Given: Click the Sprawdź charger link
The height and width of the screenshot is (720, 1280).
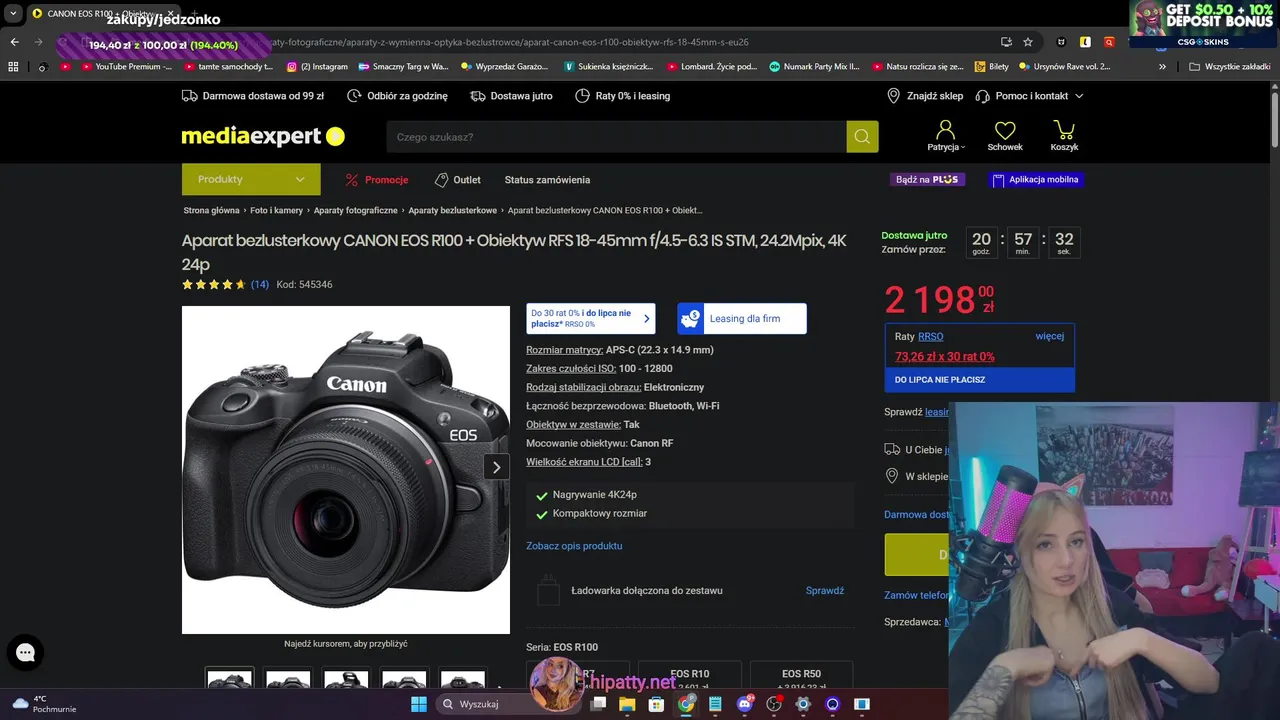Looking at the screenshot, I should 825,591.
